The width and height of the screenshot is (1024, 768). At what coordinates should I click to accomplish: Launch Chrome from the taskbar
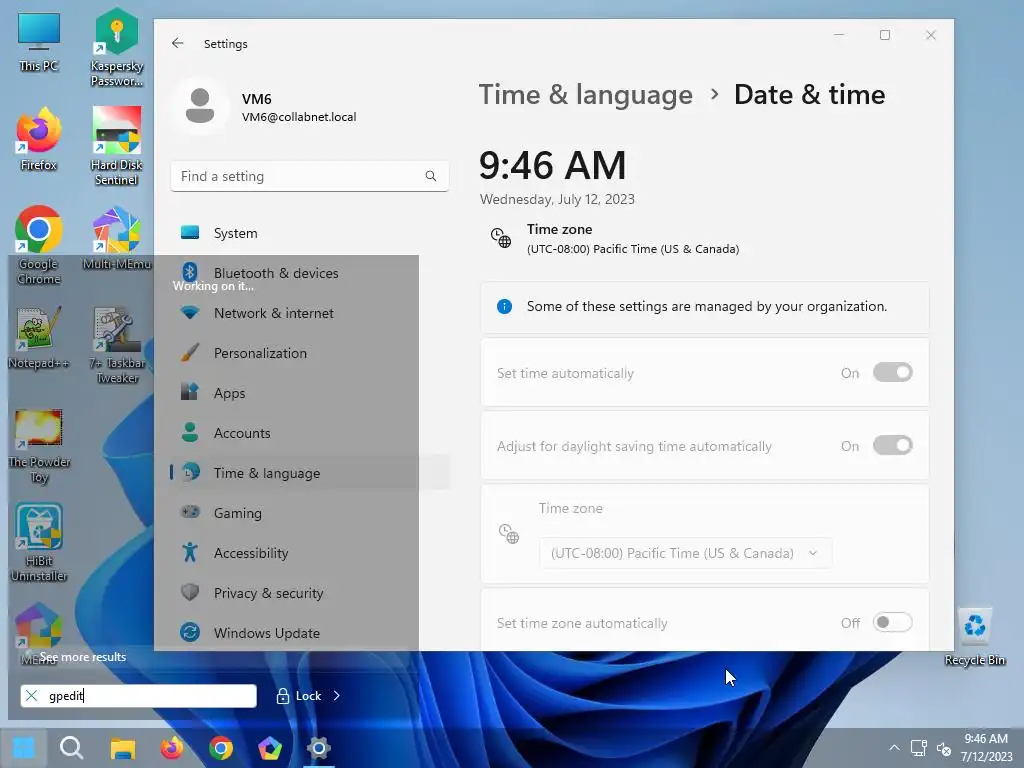pyautogui.click(x=221, y=748)
